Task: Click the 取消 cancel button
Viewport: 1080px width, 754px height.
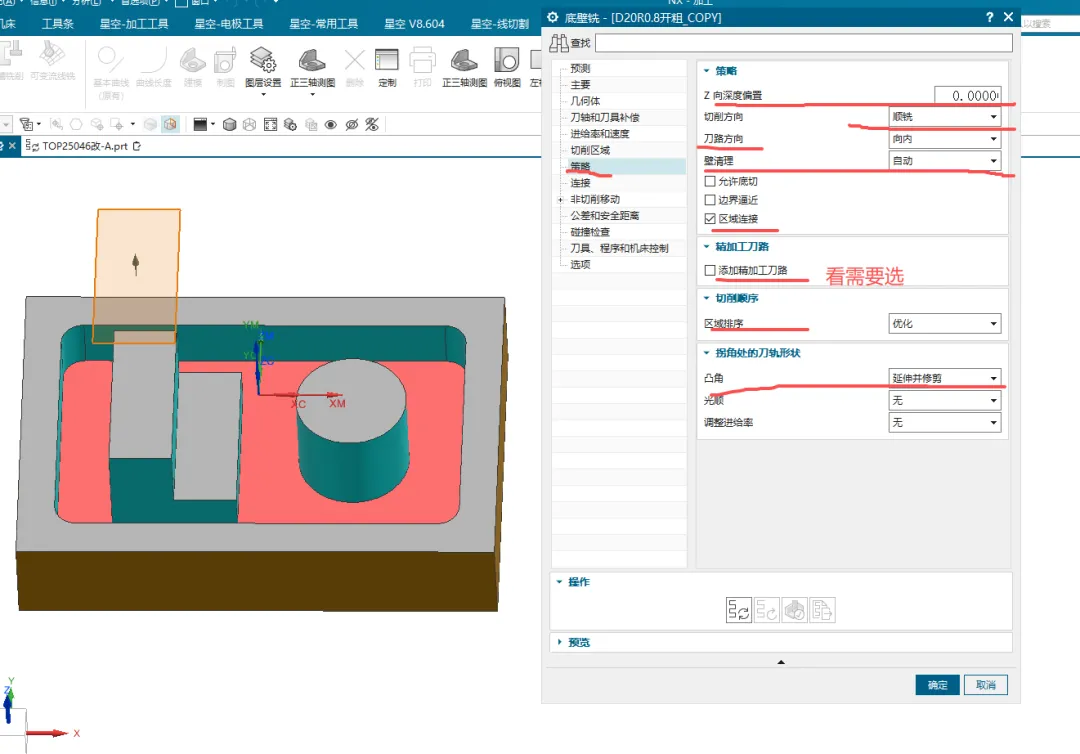Action: 986,685
